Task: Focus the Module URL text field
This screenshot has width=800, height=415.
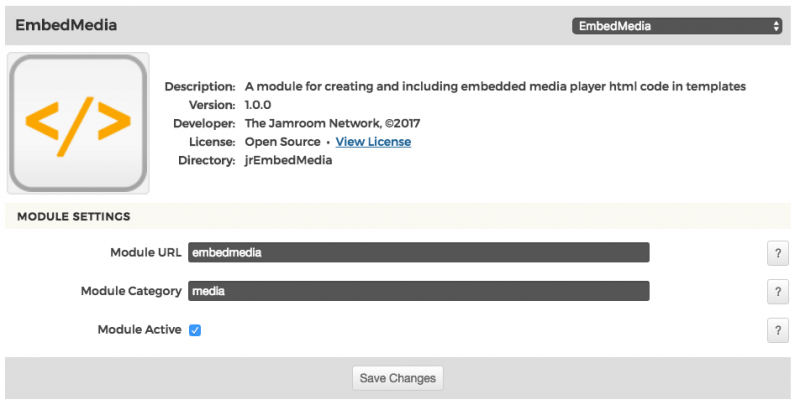Action: [x=418, y=253]
